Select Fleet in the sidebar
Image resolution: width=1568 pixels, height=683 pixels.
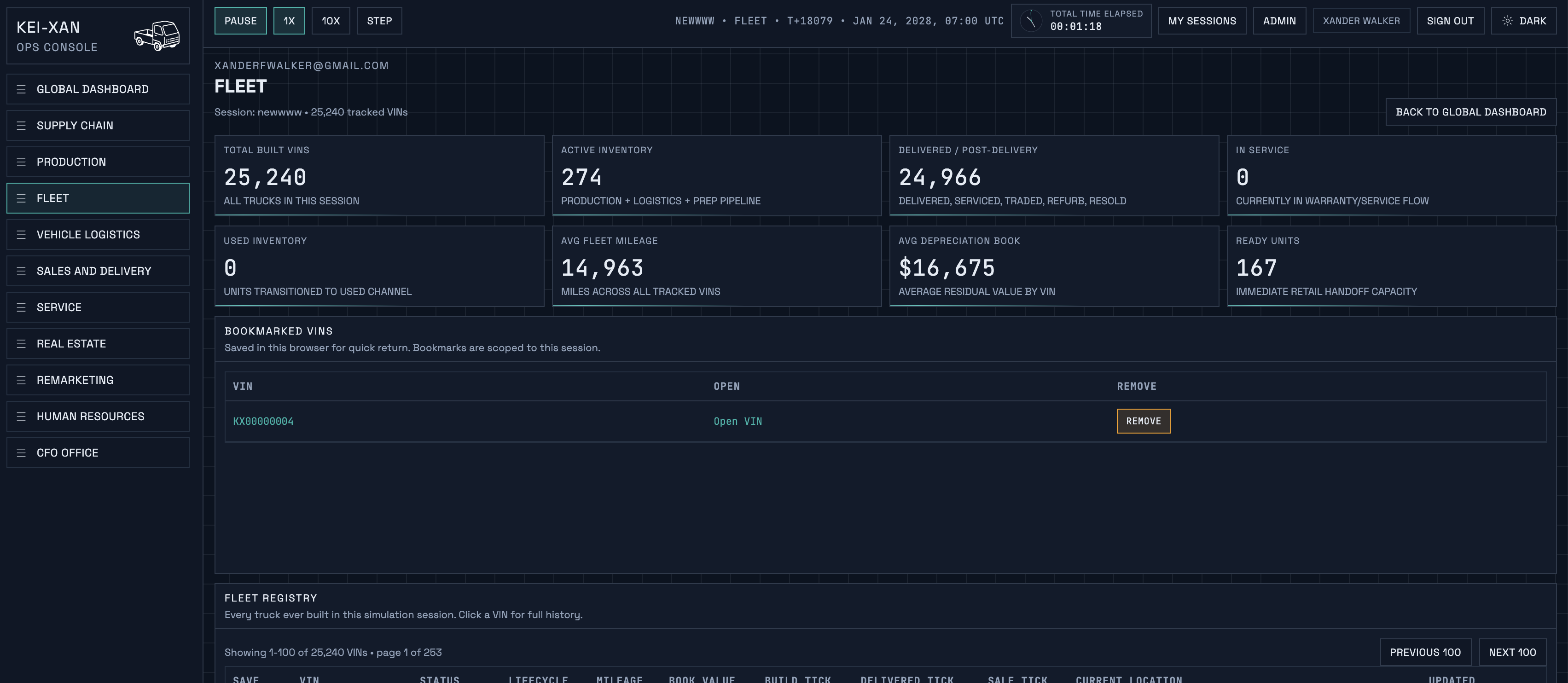(98, 198)
